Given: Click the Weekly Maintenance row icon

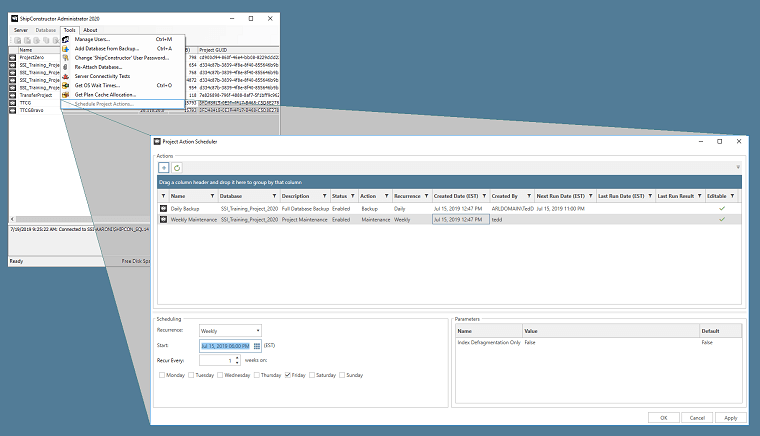Looking at the screenshot, I should click(x=163, y=219).
